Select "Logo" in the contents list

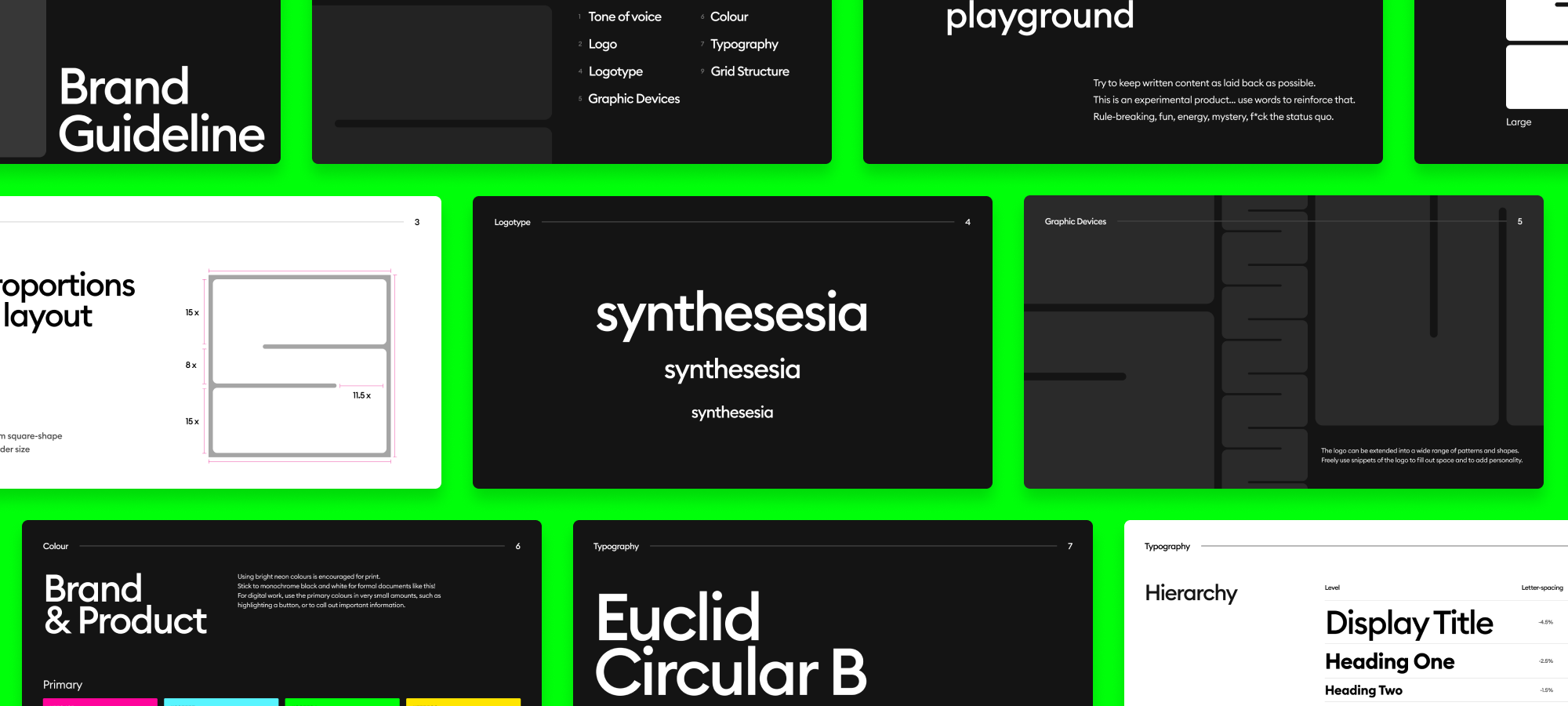[602, 44]
